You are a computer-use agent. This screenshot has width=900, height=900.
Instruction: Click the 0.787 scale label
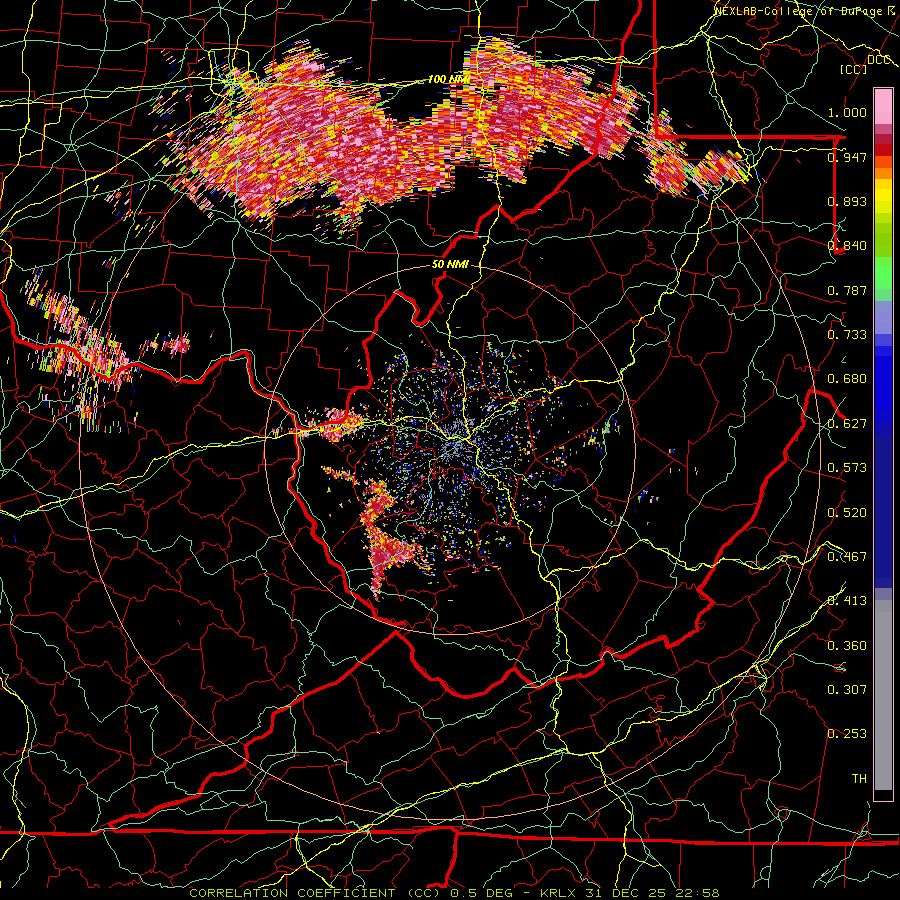847,290
